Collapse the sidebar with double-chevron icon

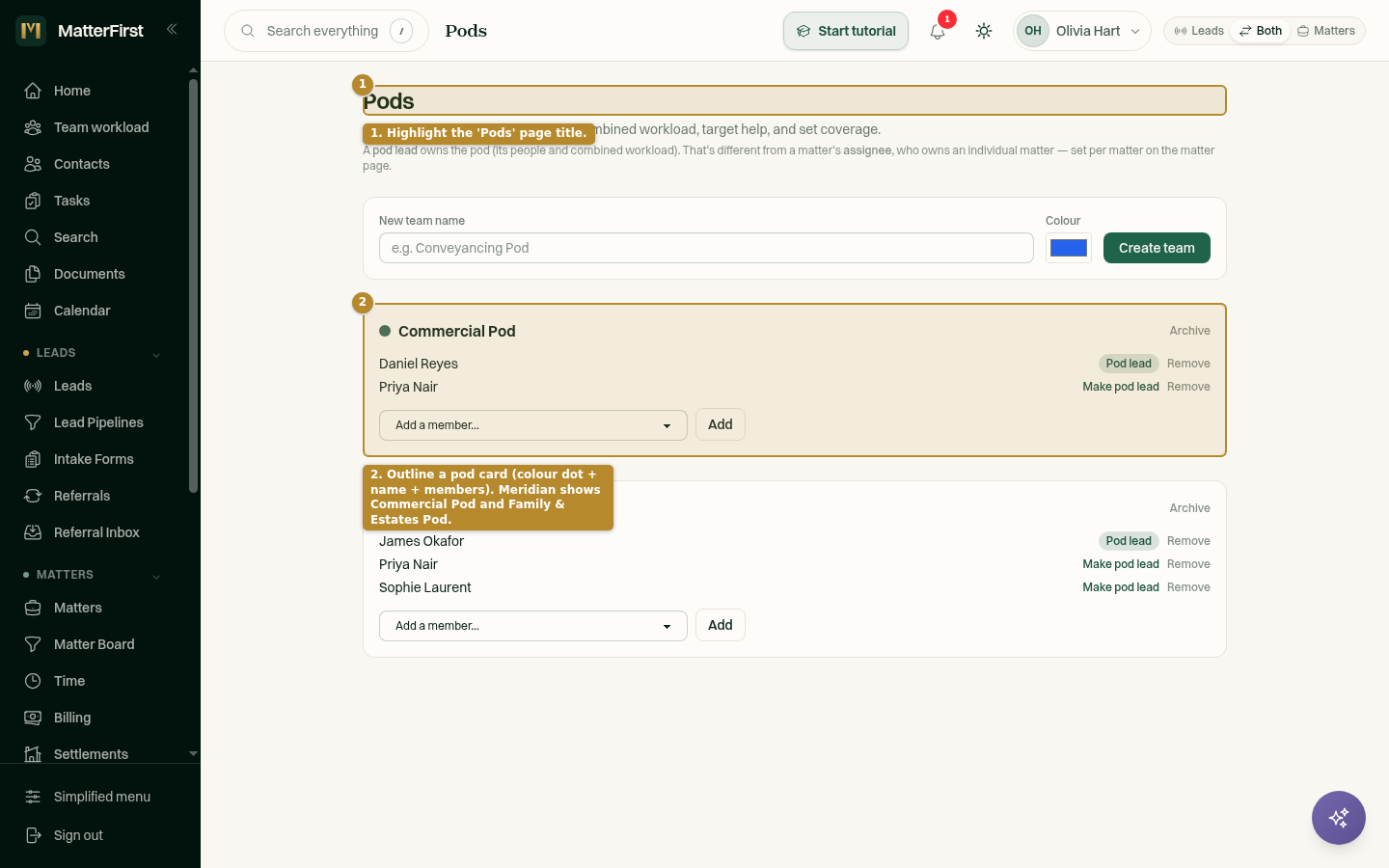172,30
